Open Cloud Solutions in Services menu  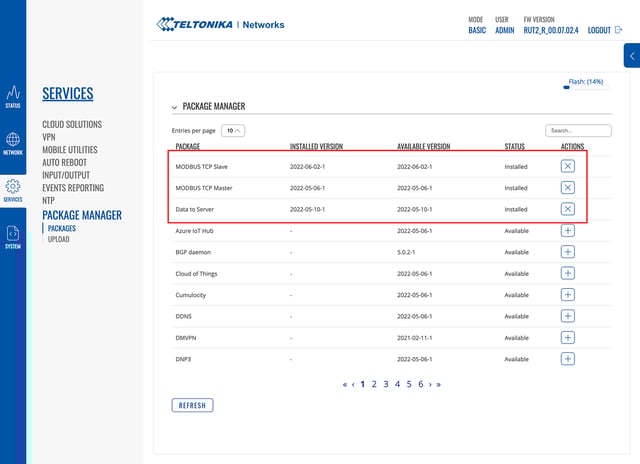point(72,124)
